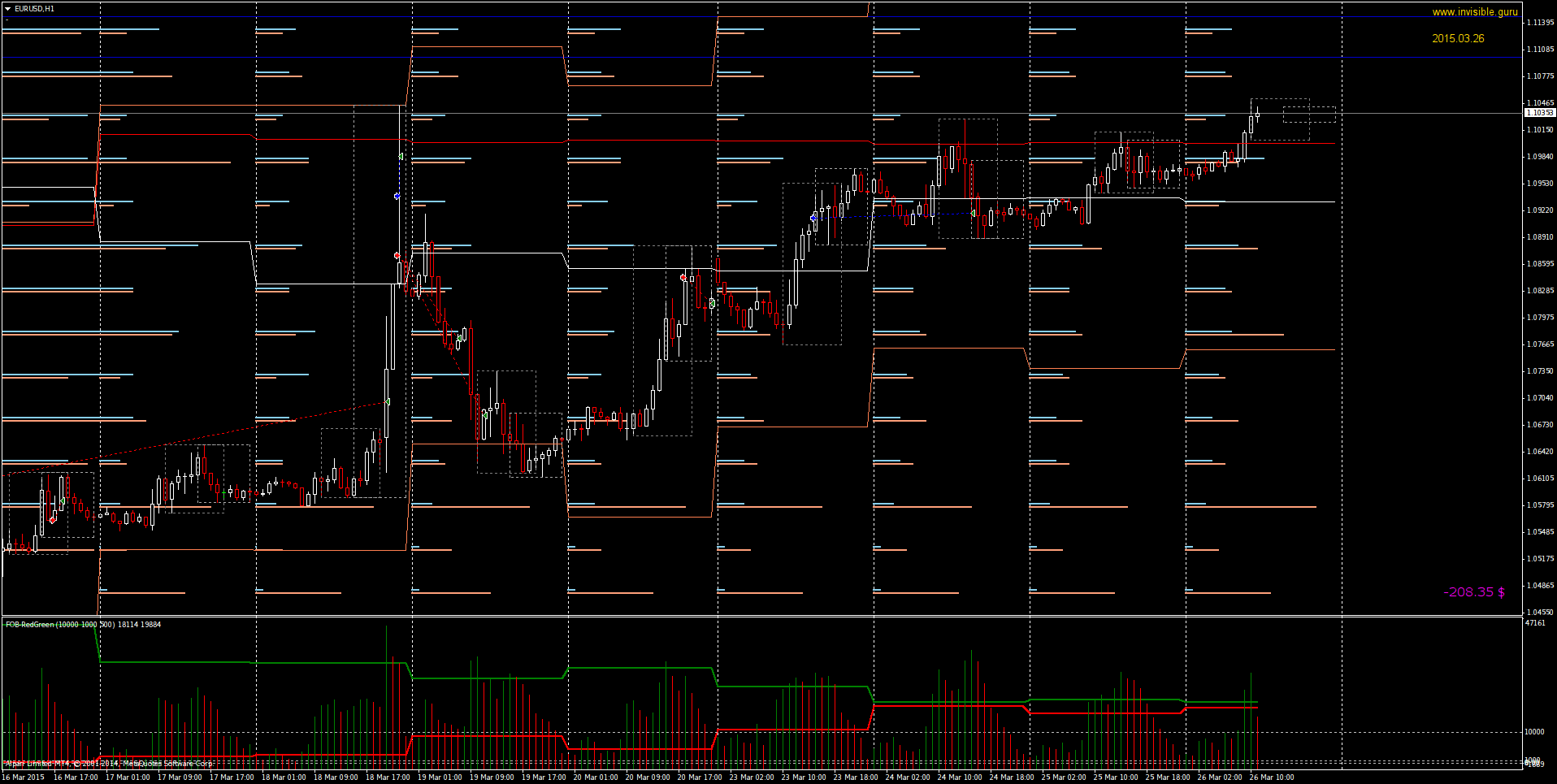Click time axis label 20 Mar 01:00

point(596,778)
